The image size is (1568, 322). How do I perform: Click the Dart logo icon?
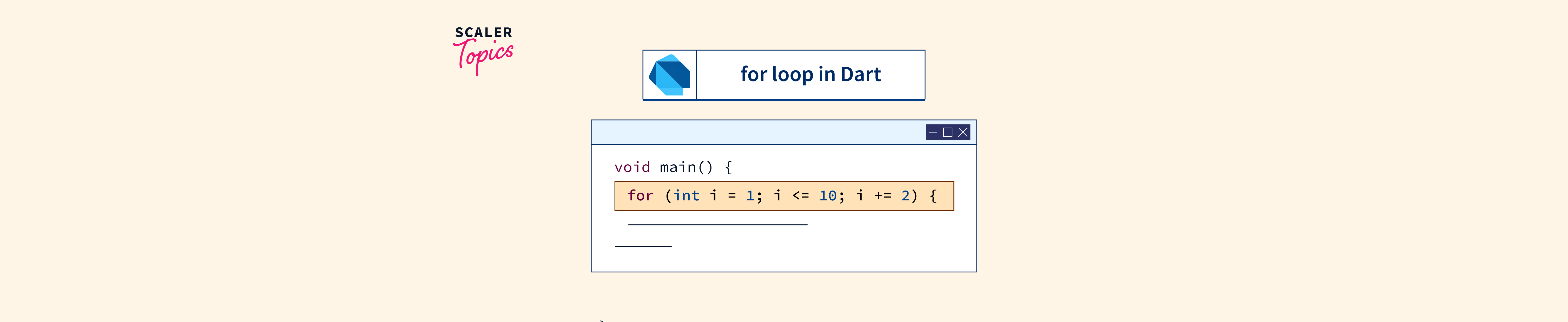(670, 75)
